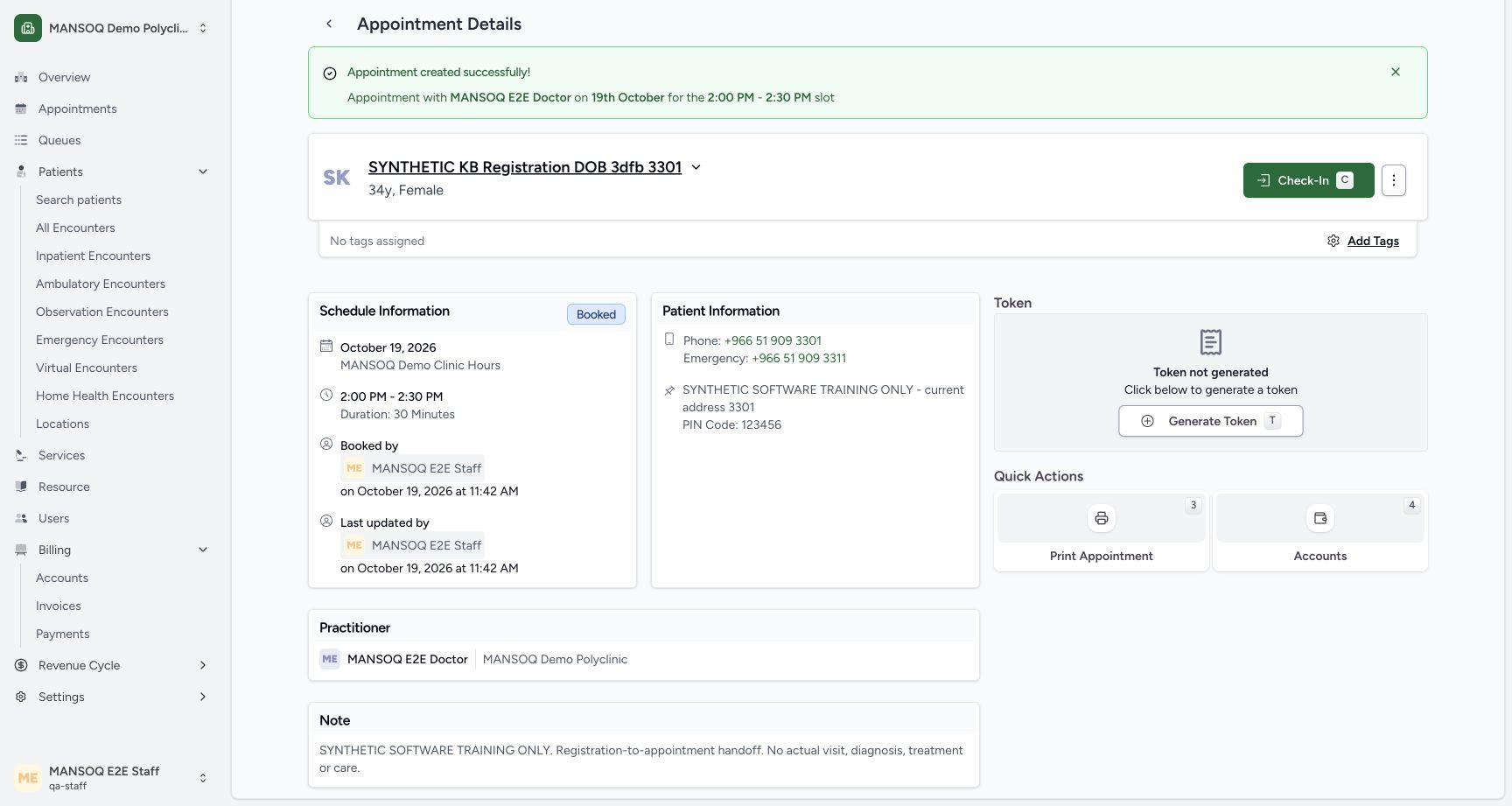Click MANSOQ E2E Staff under Last updated by
This screenshot has height=806, width=1512.
coord(412,545)
